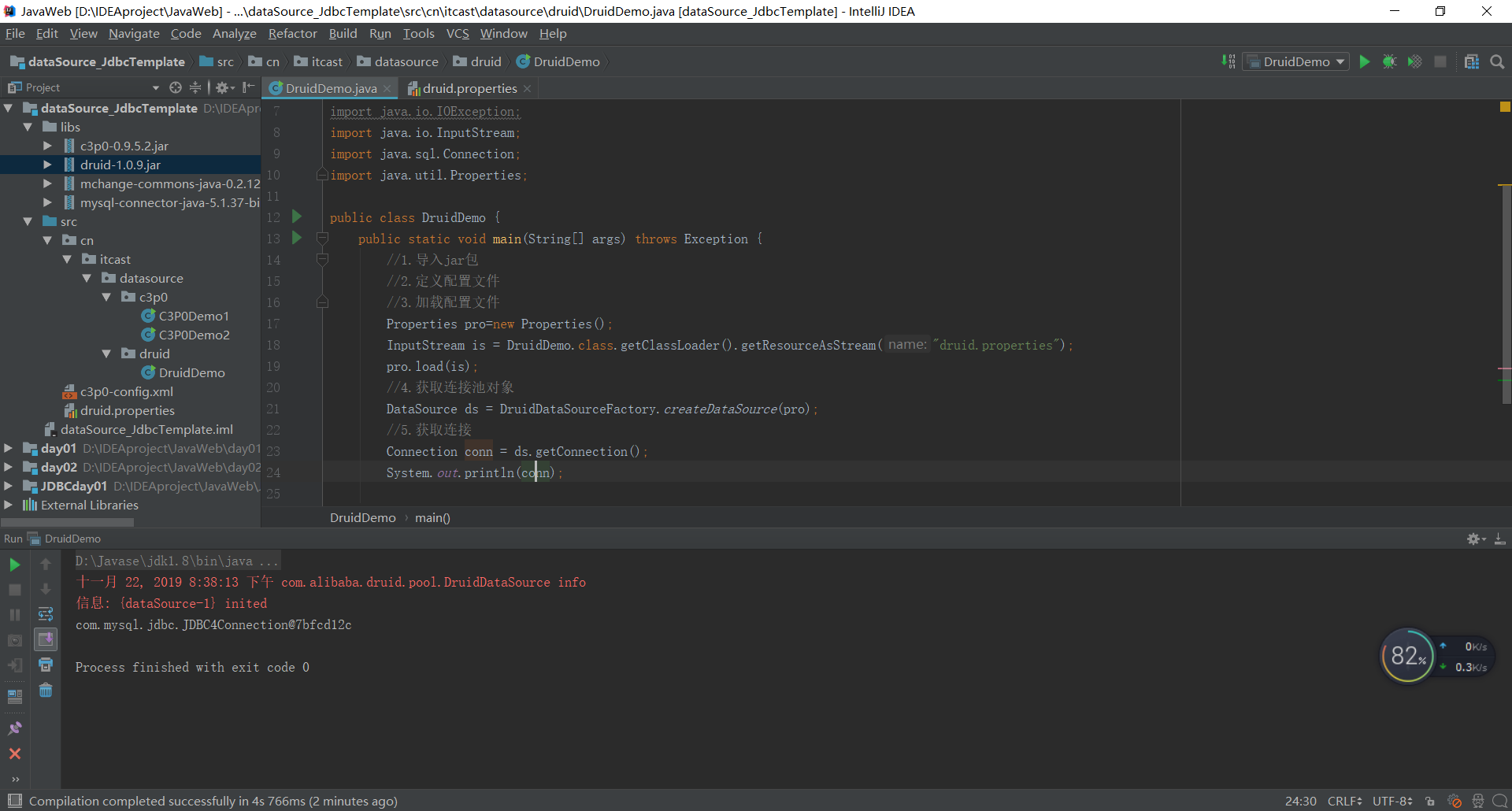This screenshot has width=1512, height=811.
Task: Open Run panel settings gear
Action: click(1475, 539)
